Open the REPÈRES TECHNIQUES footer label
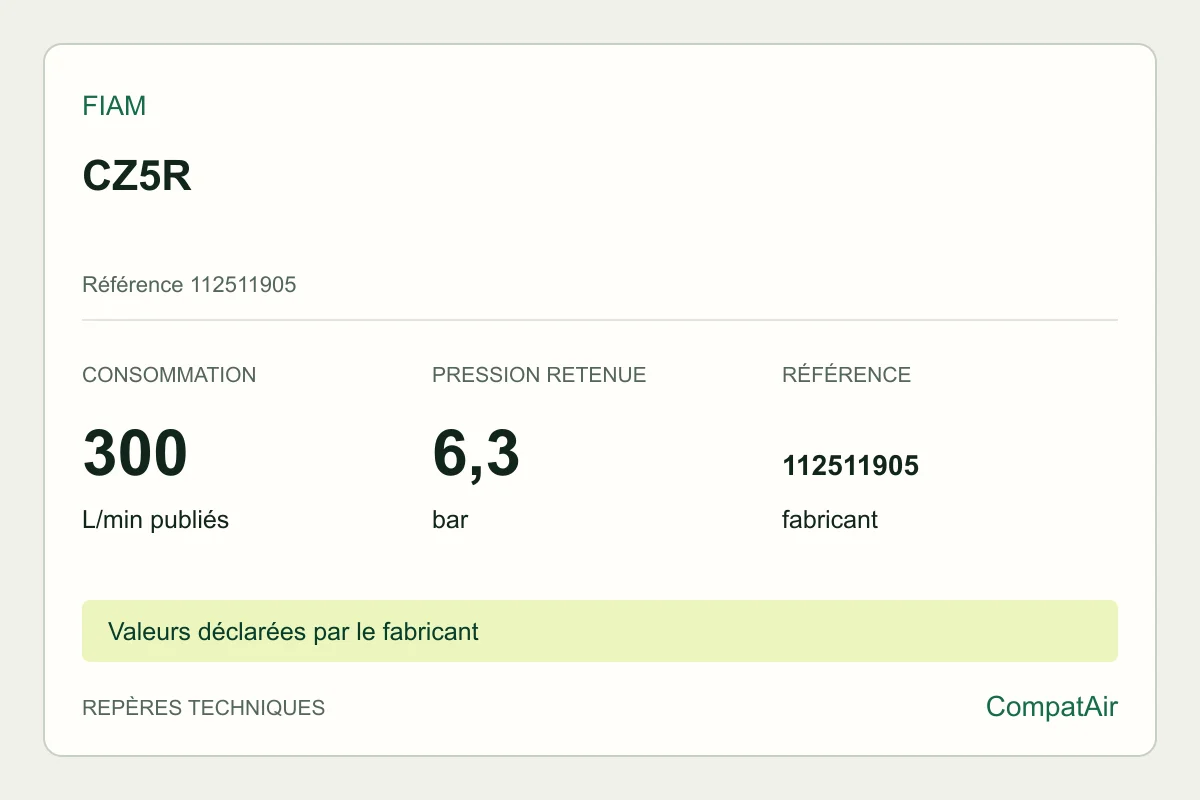 pyautogui.click(x=203, y=708)
